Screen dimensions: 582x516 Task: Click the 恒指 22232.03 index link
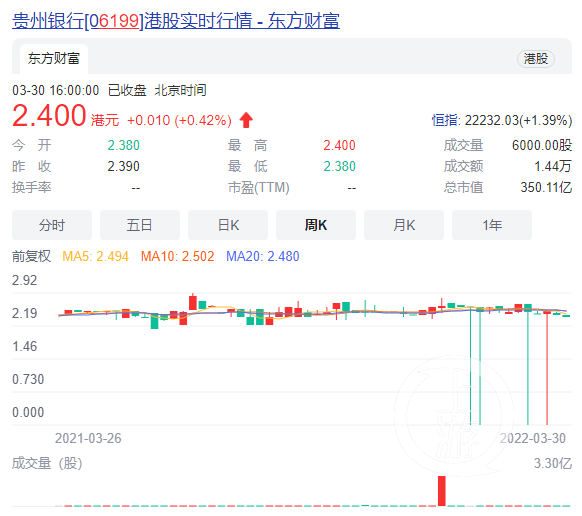point(501,120)
